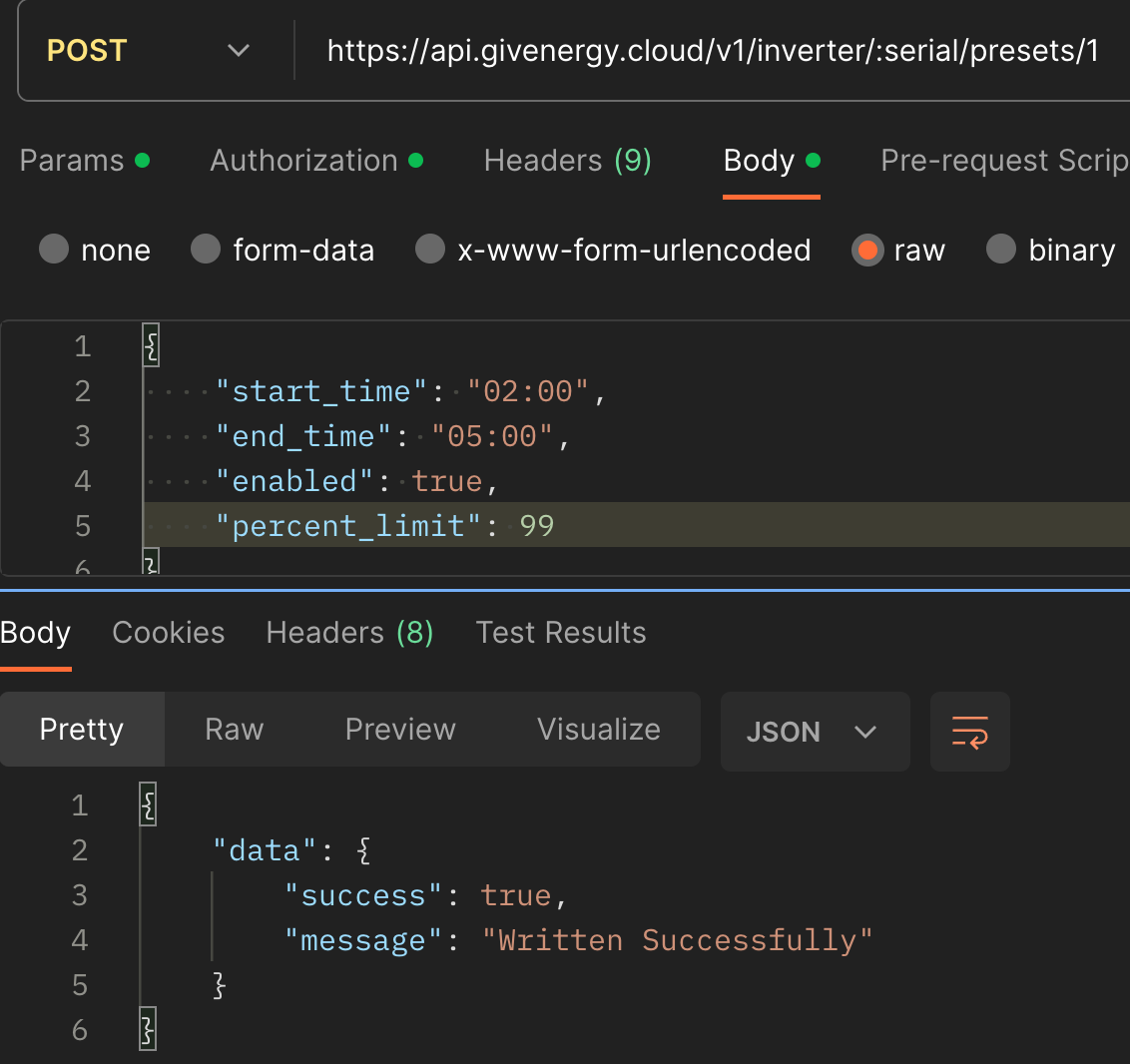
Task: Toggle line wrap icon in response
Action: click(970, 732)
